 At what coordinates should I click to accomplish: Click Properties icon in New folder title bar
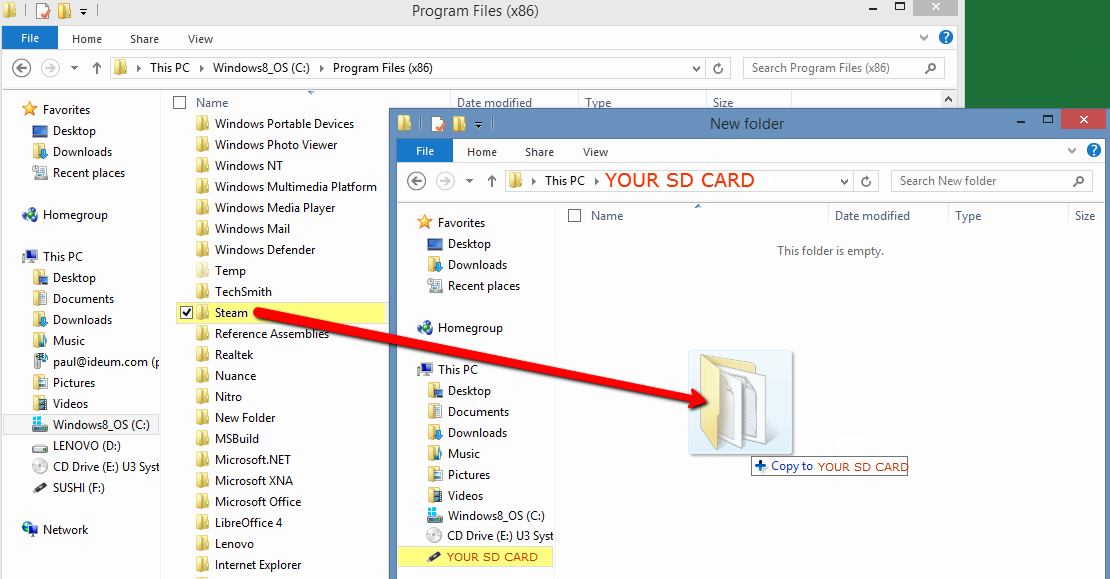coord(437,124)
